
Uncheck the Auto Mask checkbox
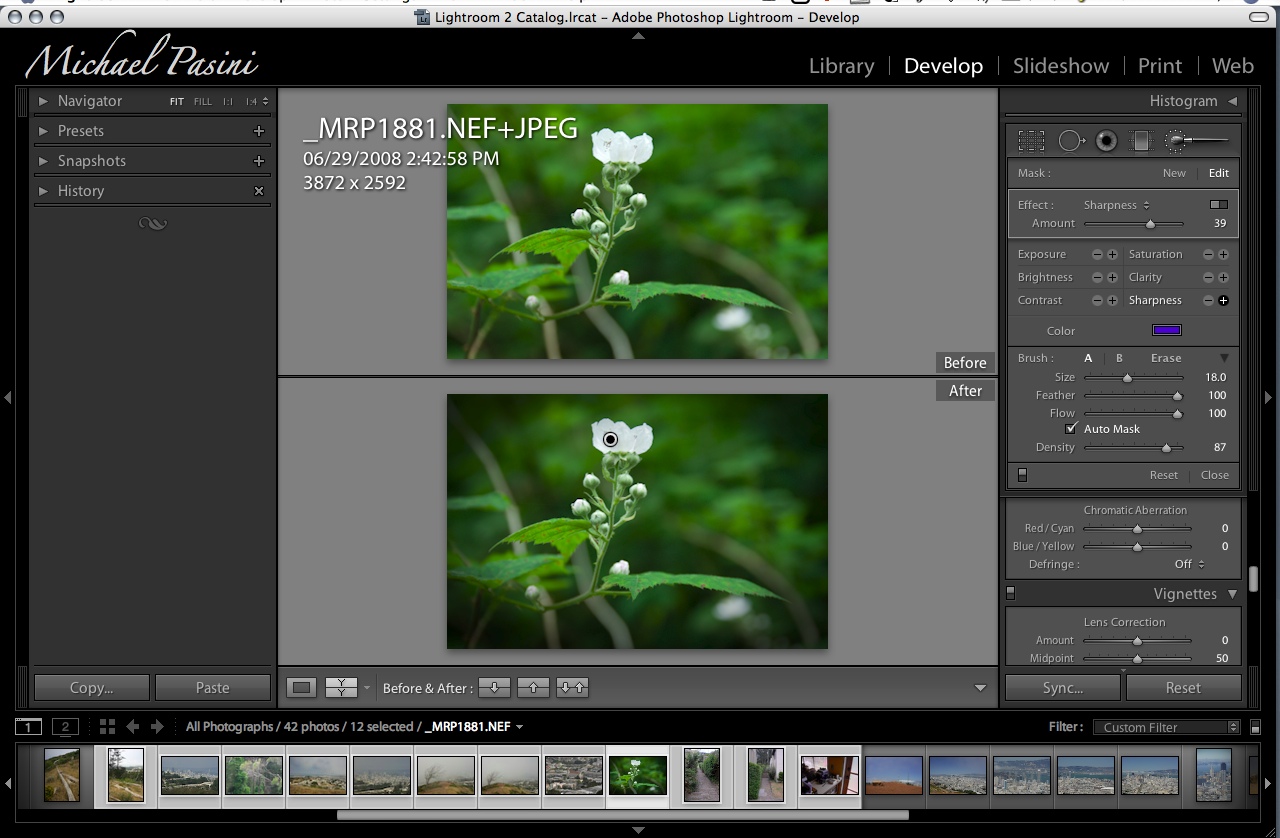click(x=1072, y=429)
